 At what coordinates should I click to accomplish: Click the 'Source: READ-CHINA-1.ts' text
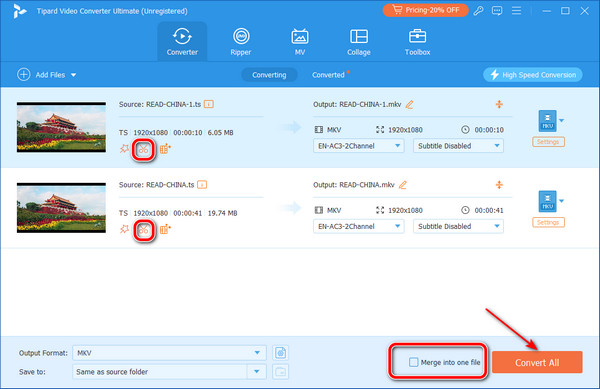pos(160,104)
